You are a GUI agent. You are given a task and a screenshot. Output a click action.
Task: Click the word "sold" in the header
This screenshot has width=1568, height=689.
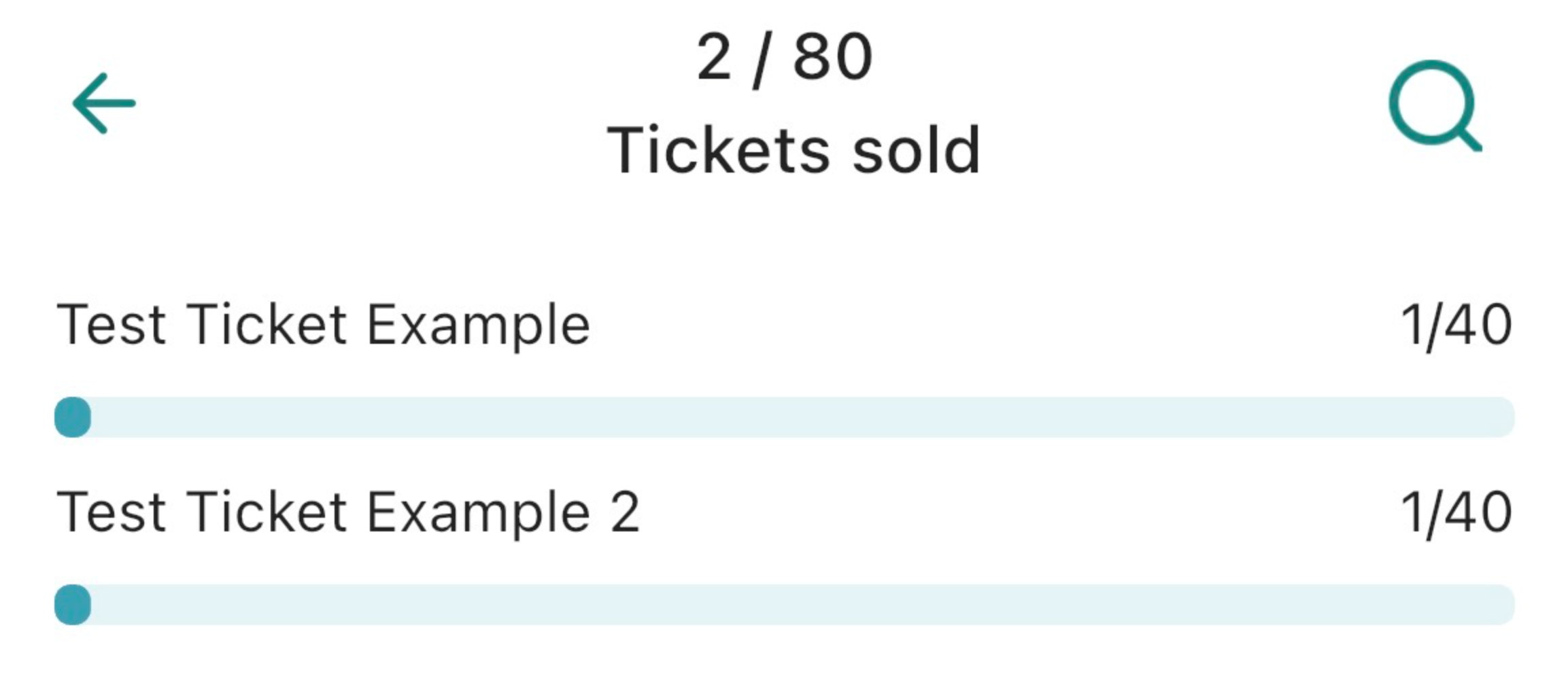click(x=916, y=150)
